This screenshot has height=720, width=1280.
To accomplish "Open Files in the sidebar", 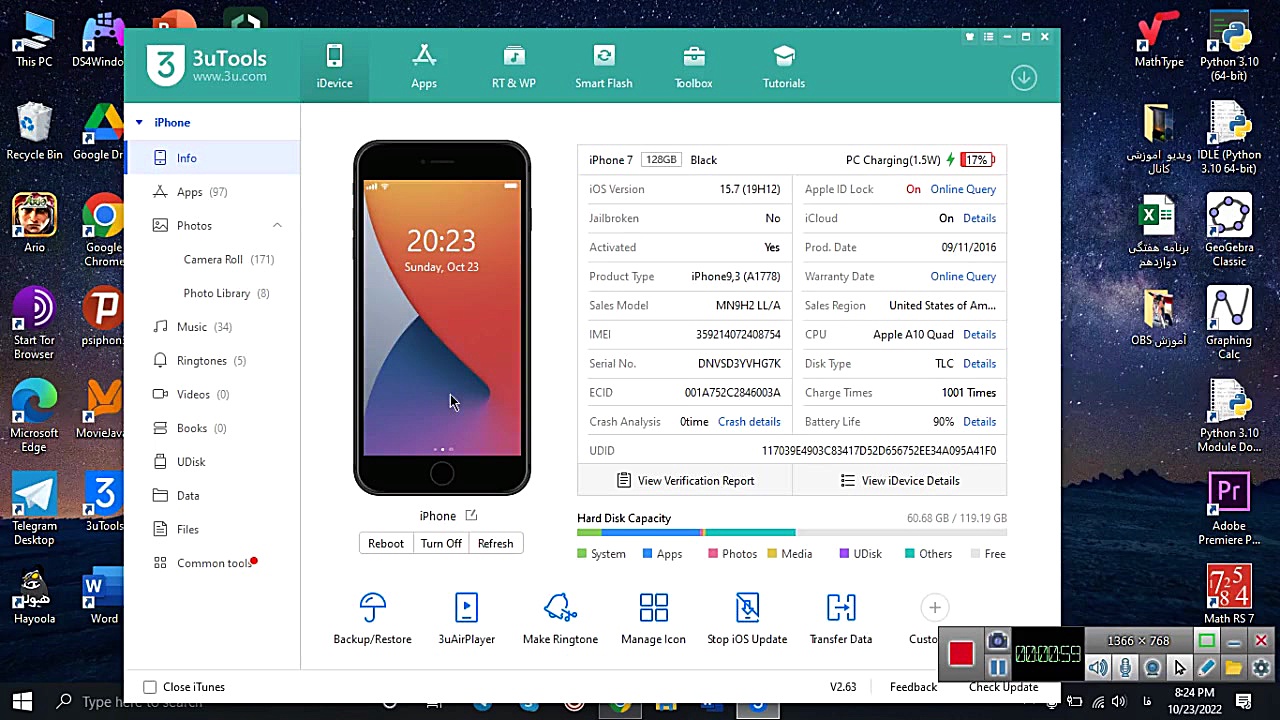I will [212, 530].
